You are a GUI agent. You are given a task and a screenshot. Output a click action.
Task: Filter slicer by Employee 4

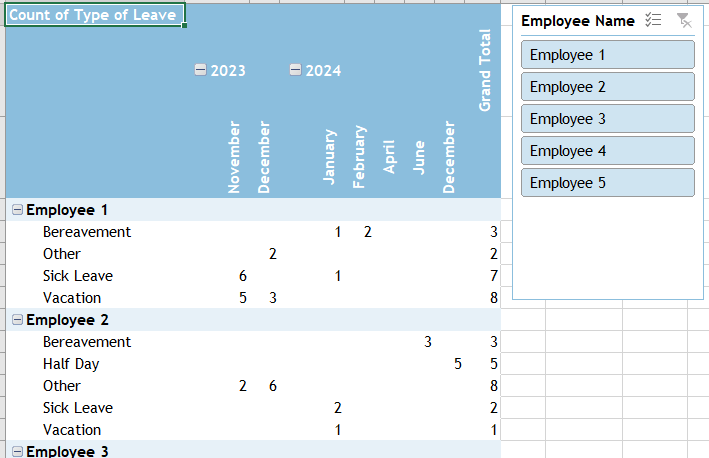pyautogui.click(x=608, y=151)
